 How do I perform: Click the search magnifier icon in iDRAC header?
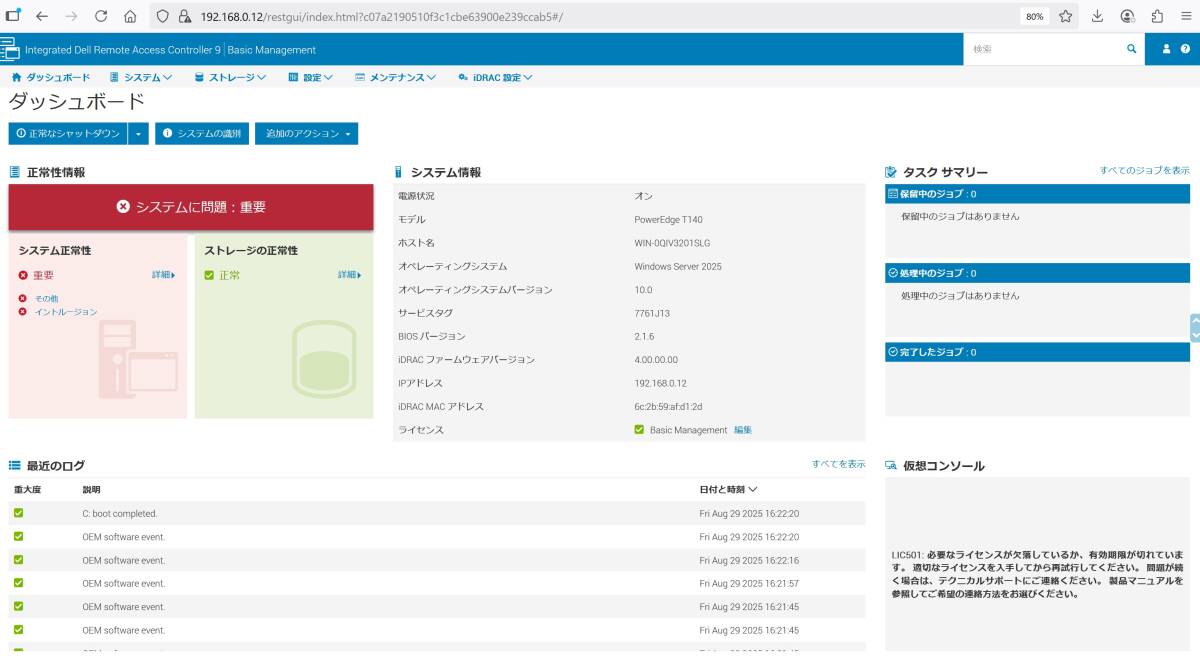click(1131, 49)
